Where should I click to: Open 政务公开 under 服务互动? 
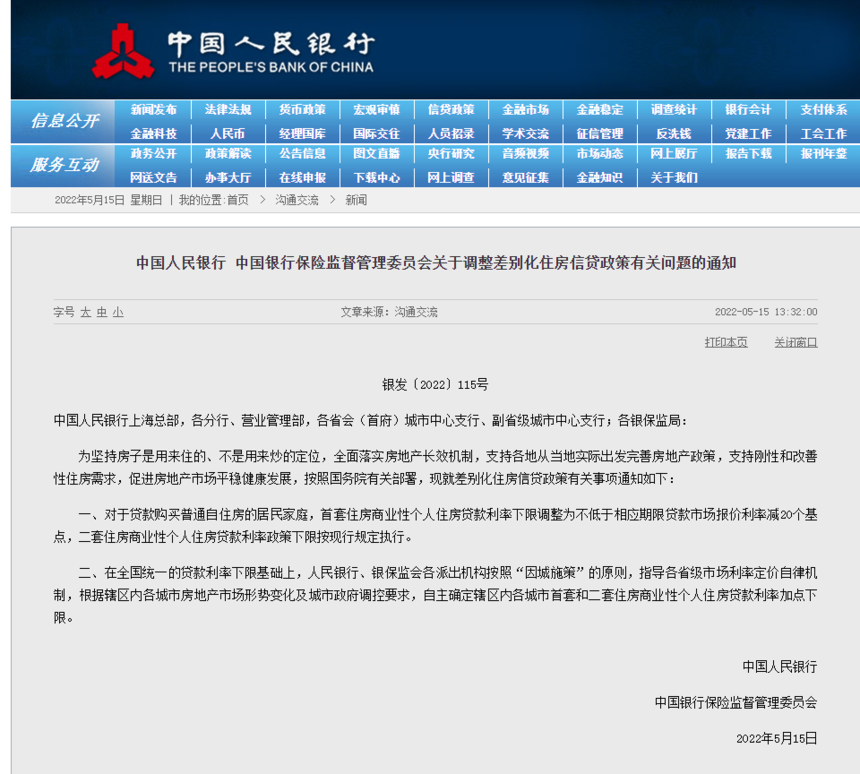154,154
